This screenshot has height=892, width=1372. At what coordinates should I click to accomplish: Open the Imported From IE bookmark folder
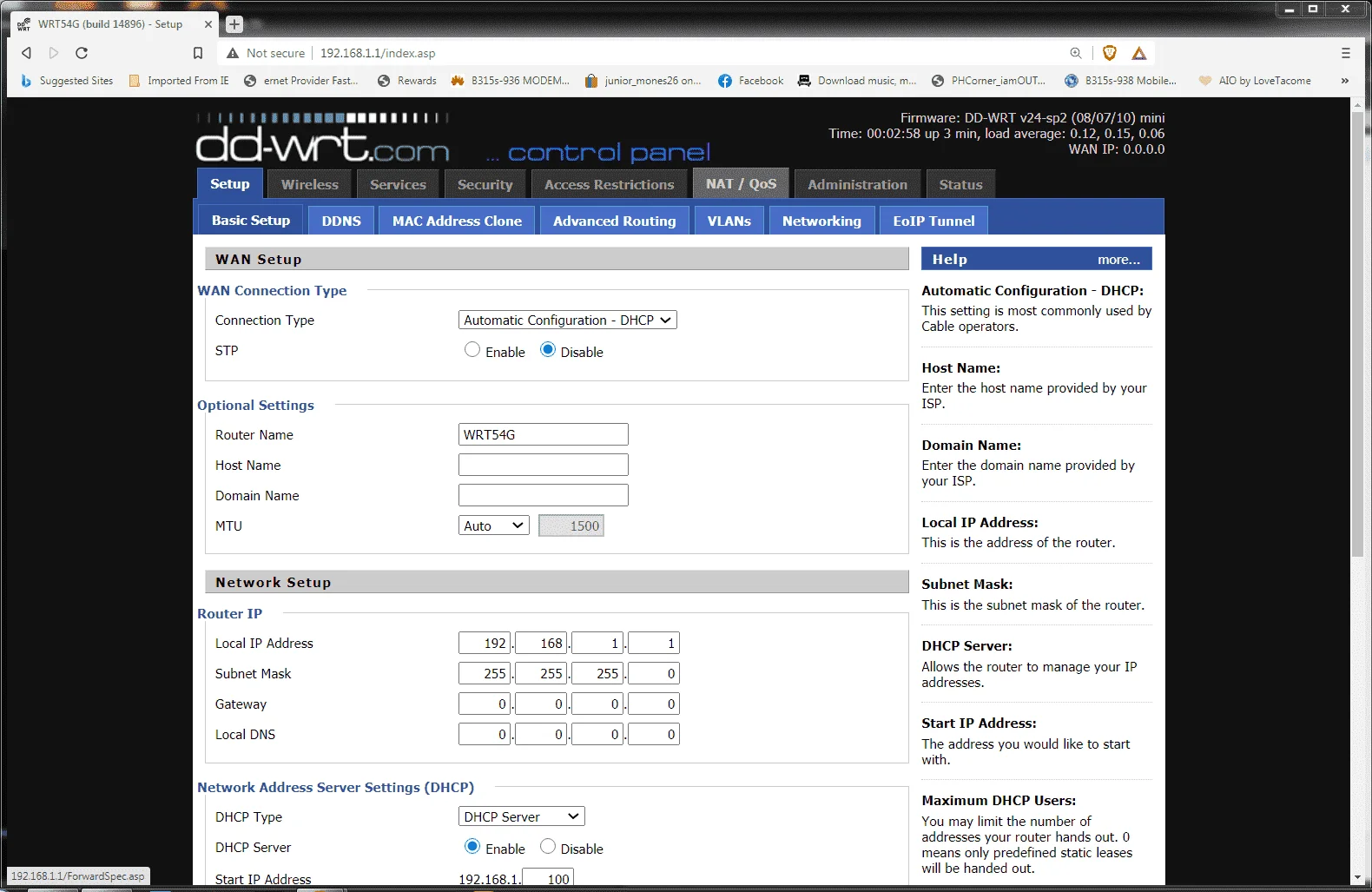click(179, 81)
